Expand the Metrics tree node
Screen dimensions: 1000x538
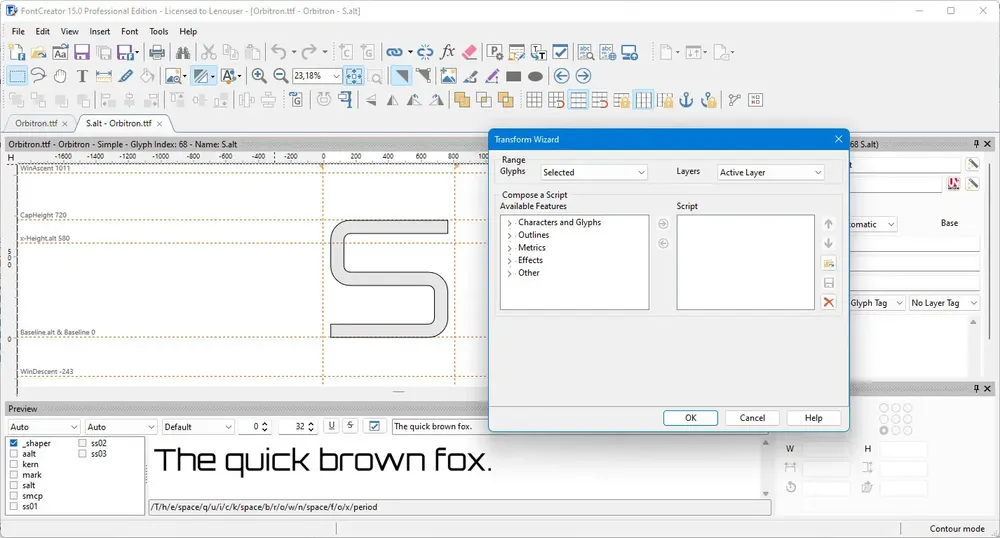pyautogui.click(x=509, y=249)
